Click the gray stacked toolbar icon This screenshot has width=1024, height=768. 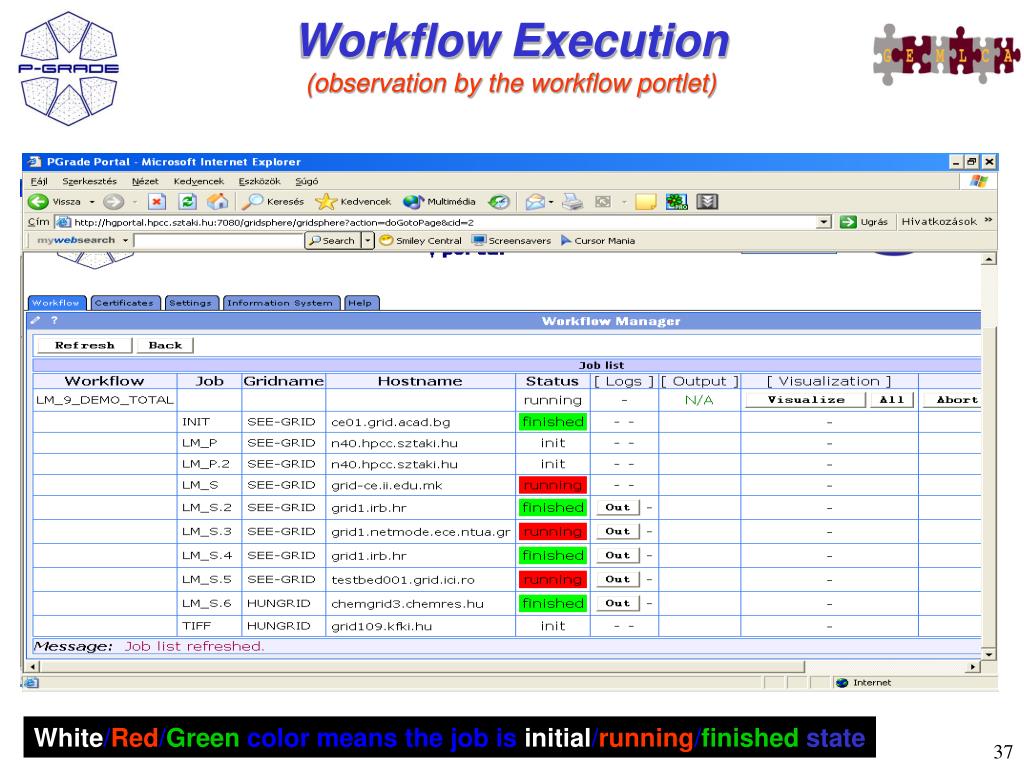click(707, 202)
